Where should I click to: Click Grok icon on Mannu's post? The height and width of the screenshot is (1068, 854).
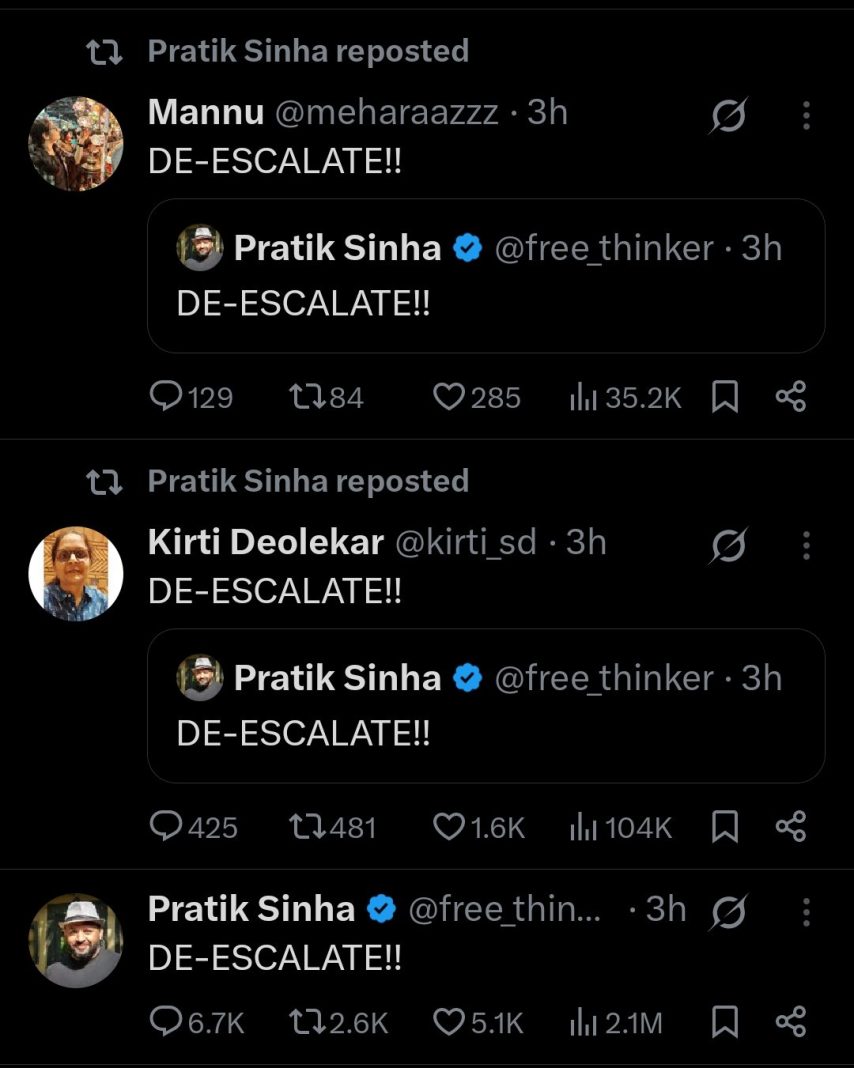click(728, 118)
